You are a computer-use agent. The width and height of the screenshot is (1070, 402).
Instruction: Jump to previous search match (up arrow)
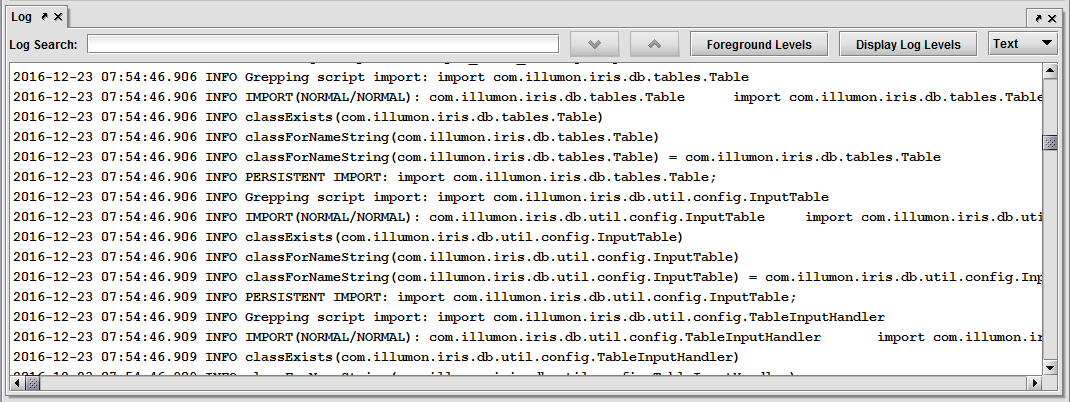(x=655, y=44)
